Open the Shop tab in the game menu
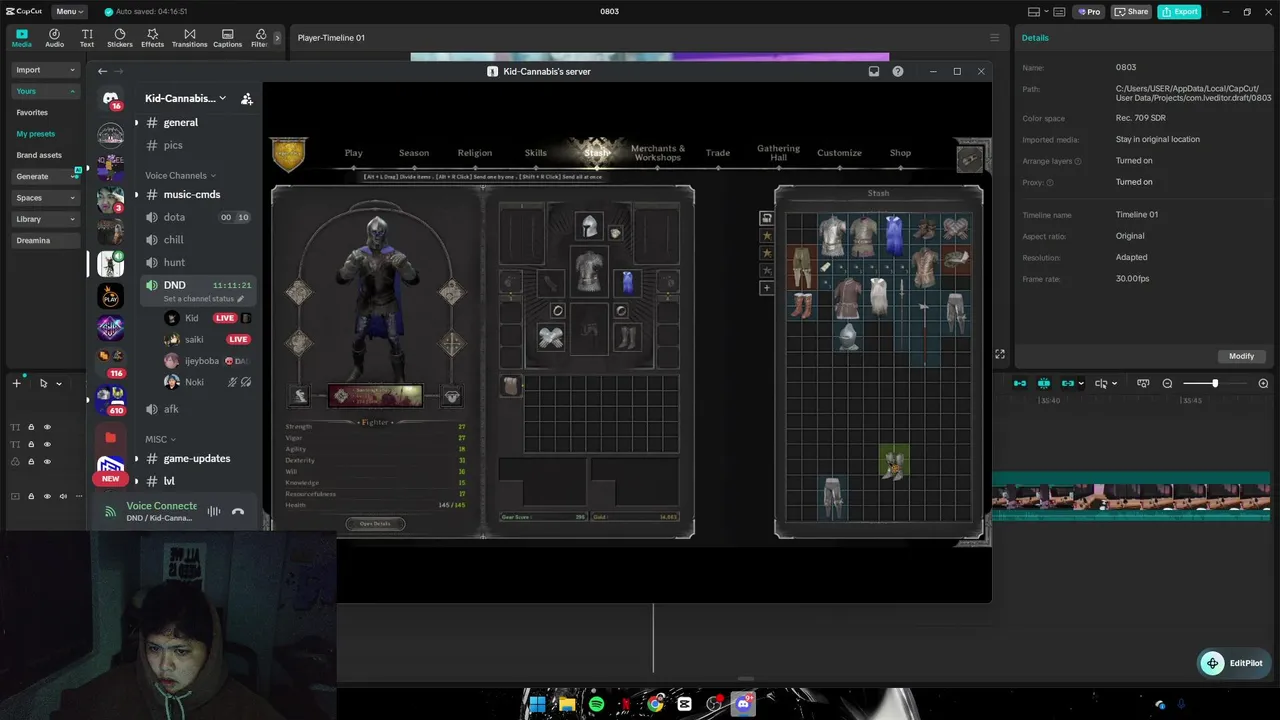 [x=900, y=153]
